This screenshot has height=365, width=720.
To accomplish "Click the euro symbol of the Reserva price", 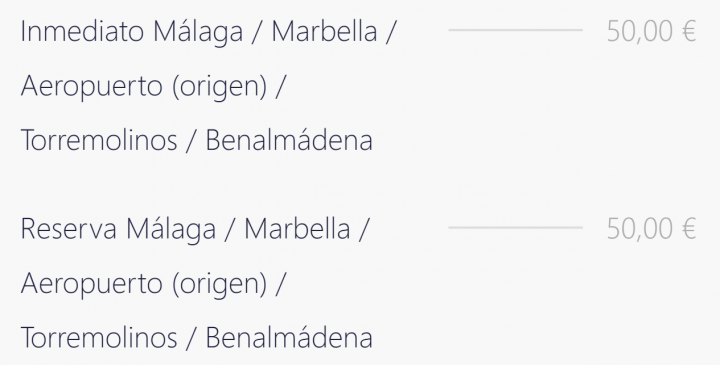I will pyautogui.click(x=689, y=229).
